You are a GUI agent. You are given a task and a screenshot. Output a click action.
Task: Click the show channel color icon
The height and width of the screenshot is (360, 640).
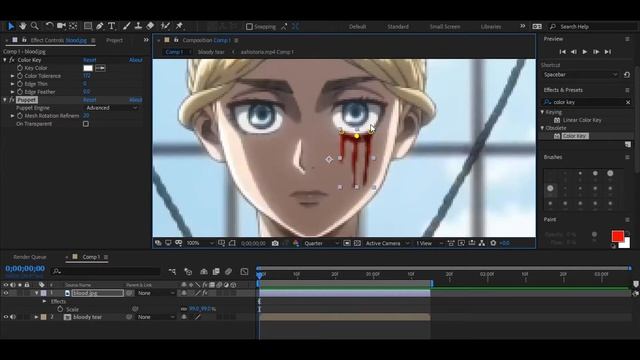[x=296, y=243]
